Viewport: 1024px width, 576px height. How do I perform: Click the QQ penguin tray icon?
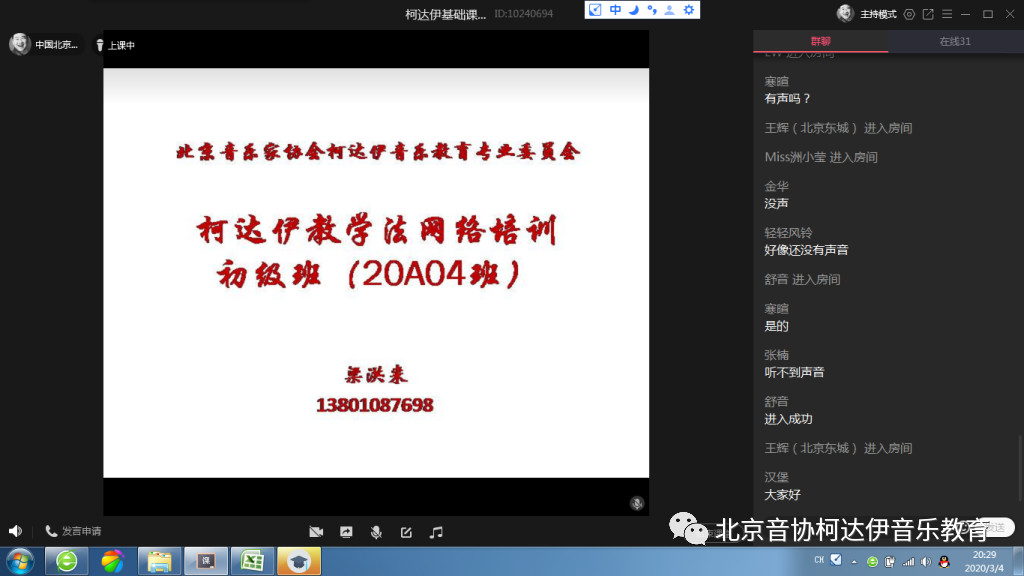944,562
